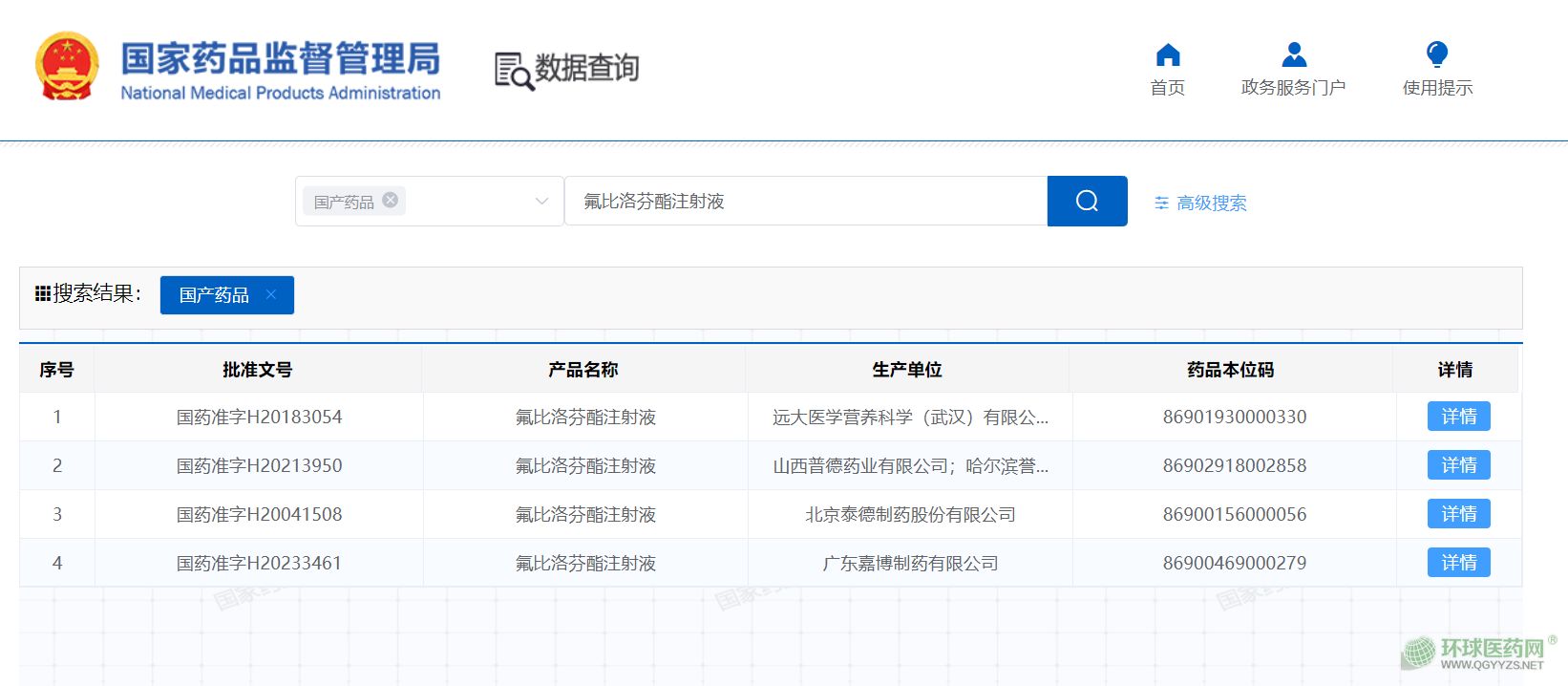Click the 高级搜索 filter sliders icon
Screen dimensions: 1568x686
click(x=1161, y=203)
